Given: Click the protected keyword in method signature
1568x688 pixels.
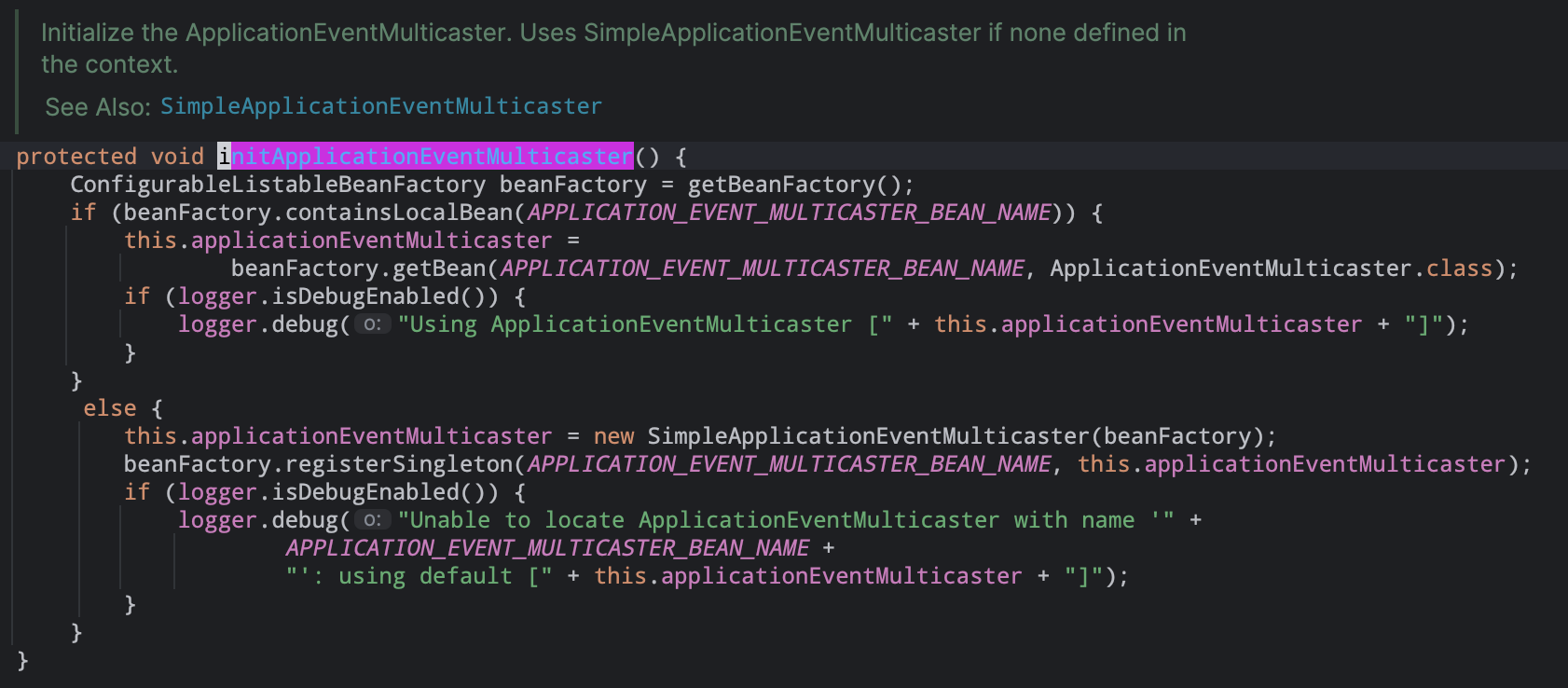Looking at the screenshot, I should [x=76, y=157].
